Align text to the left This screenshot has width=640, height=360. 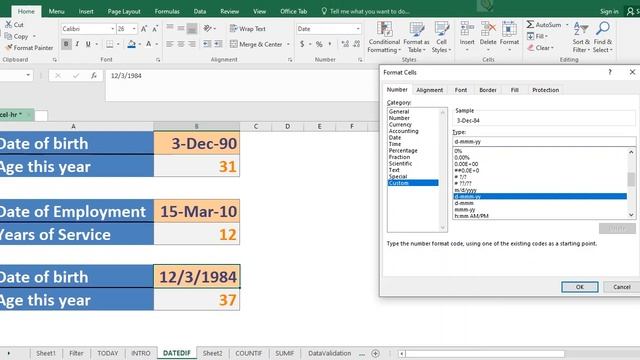[x=170, y=44]
